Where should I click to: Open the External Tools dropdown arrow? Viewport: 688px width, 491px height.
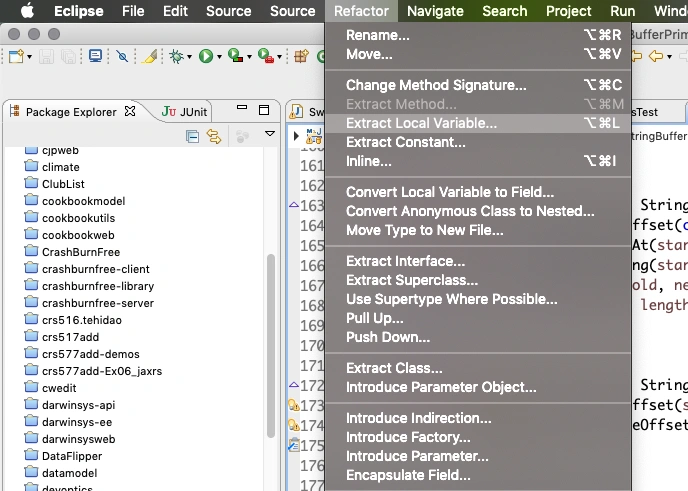[279, 57]
